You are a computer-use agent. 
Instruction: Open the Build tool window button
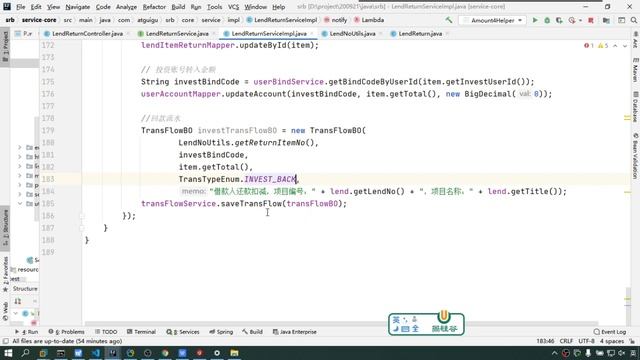252,332
